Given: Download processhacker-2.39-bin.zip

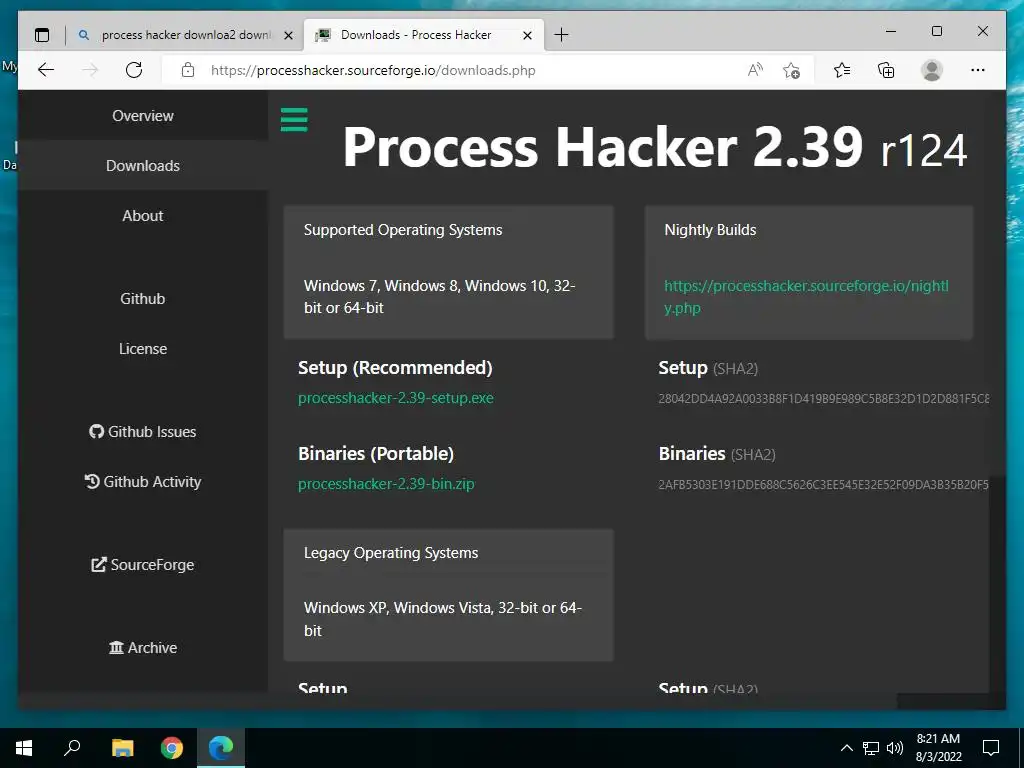Looking at the screenshot, I should pos(386,484).
